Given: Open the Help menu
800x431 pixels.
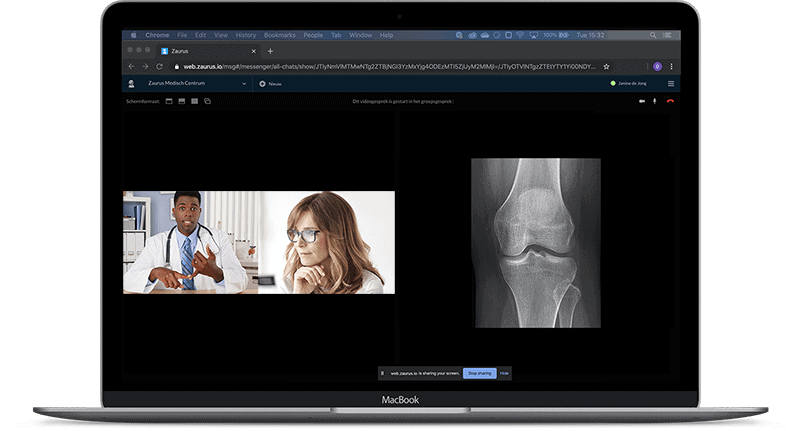Looking at the screenshot, I should pyautogui.click(x=386, y=35).
